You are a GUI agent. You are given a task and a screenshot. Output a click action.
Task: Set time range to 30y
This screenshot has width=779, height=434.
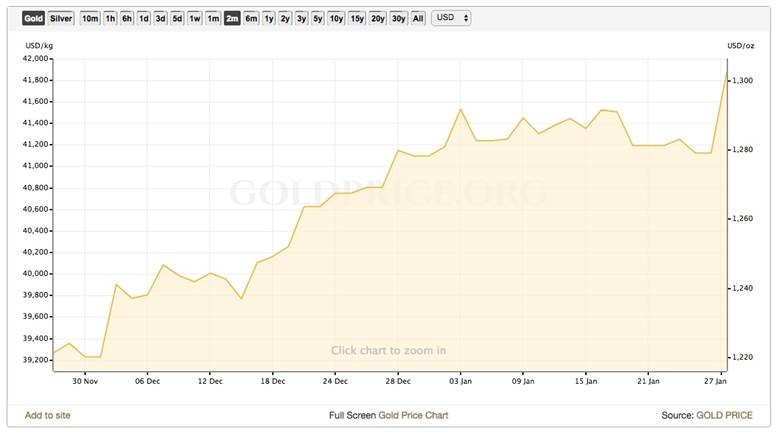click(x=398, y=18)
